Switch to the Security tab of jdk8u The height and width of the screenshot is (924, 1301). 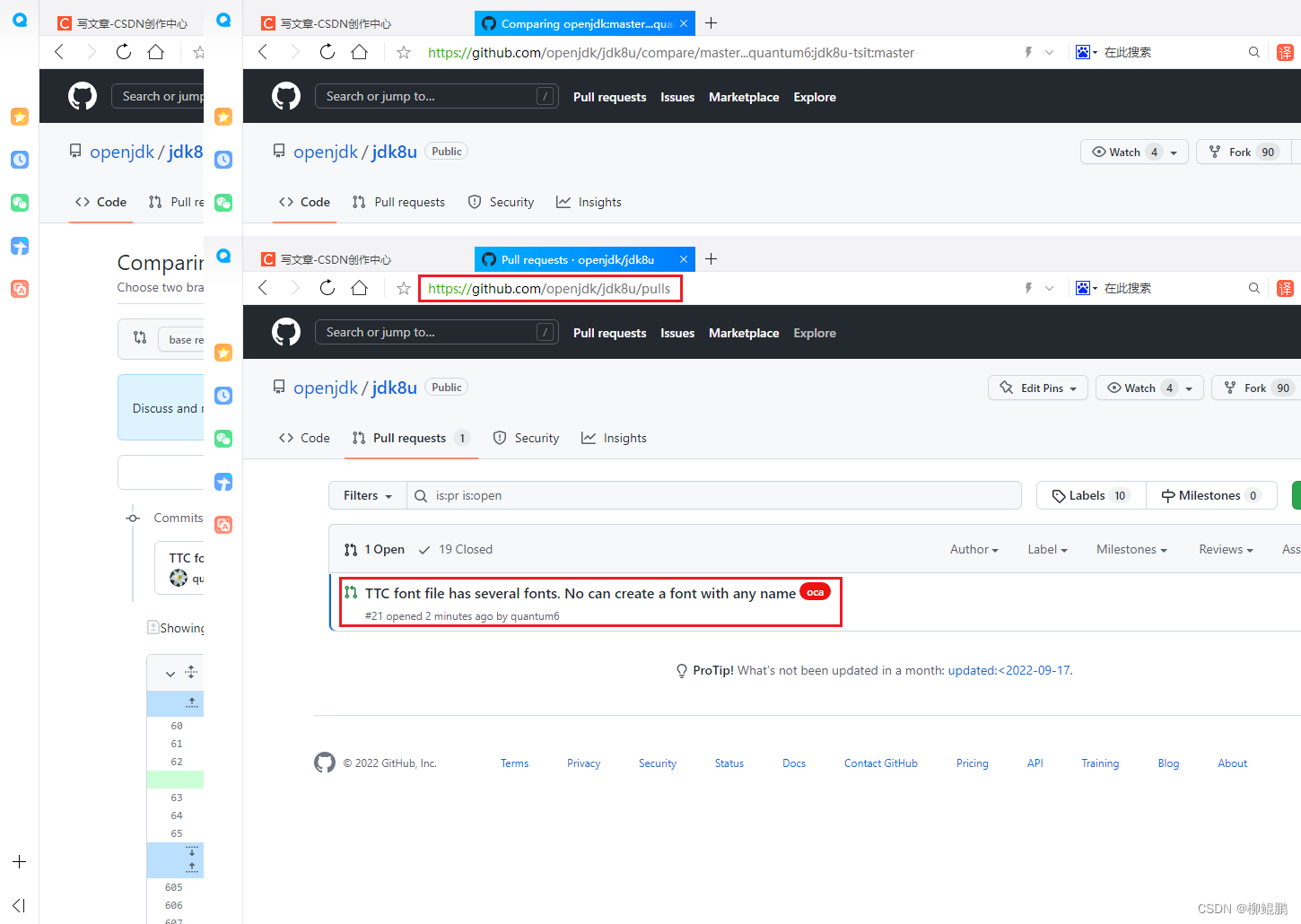click(x=535, y=438)
